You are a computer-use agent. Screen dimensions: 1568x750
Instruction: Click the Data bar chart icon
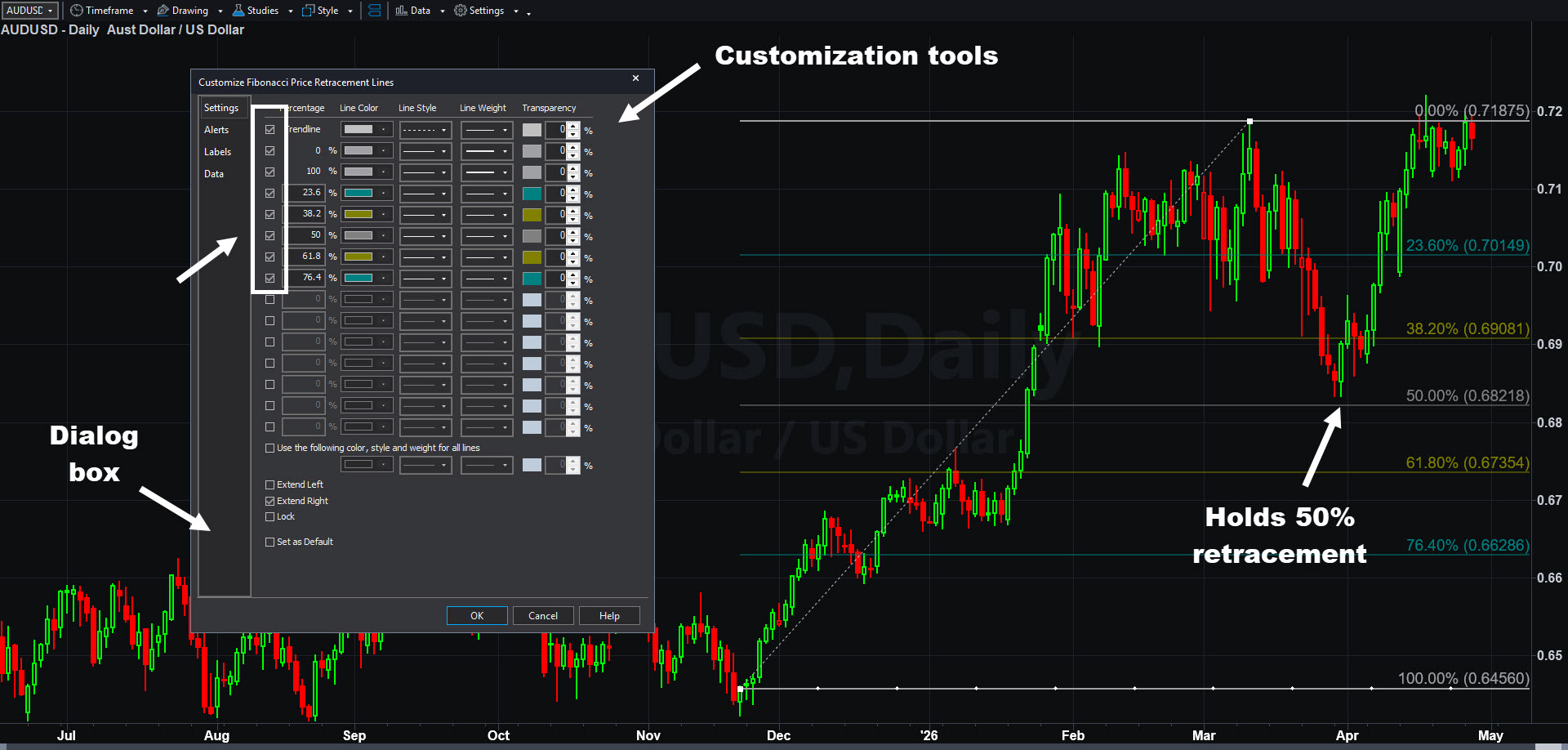pos(401,11)
